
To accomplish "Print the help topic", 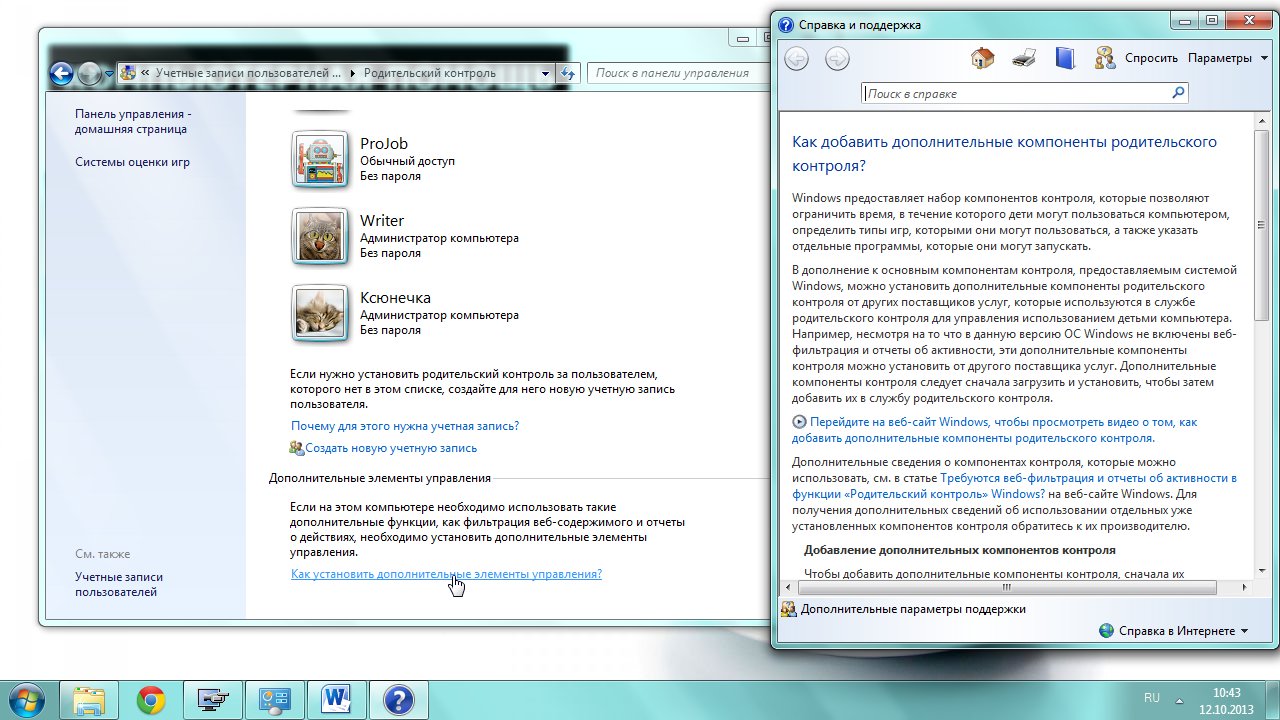I will (1024, 58).
